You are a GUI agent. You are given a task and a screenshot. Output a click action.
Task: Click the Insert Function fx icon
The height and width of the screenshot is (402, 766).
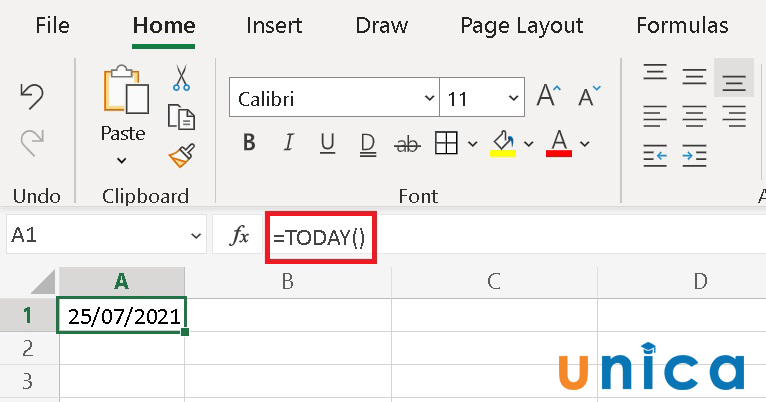click(240, 236)
